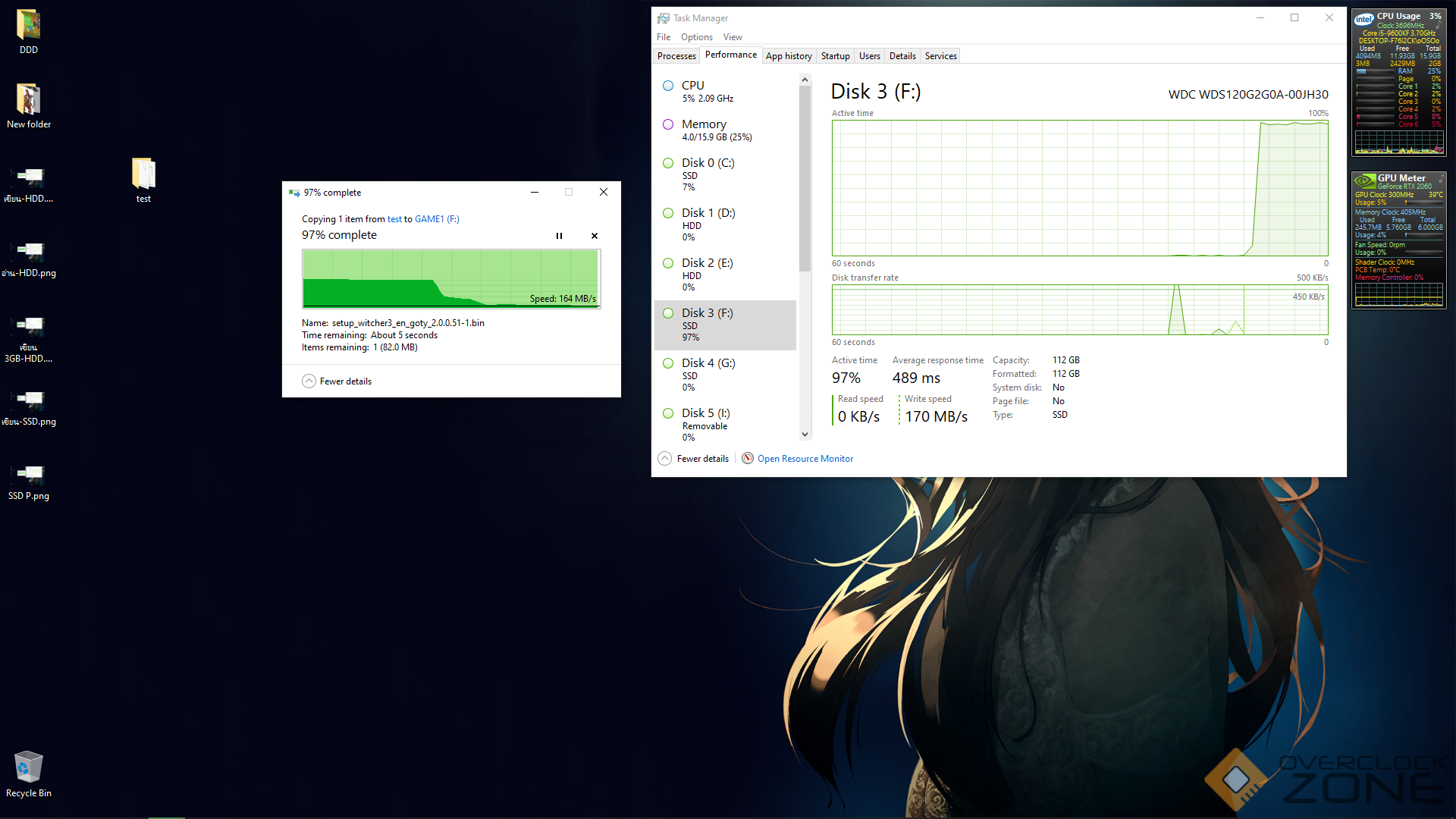The image size is (1456, 819).
Task: Open Resource Monitor link
Action: pyautogui.click(x=805, y=459)
